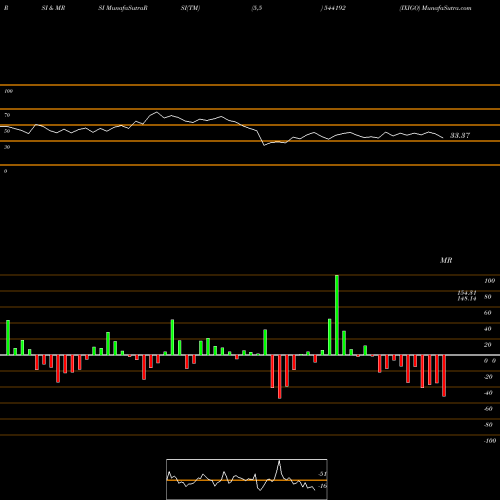Click the RSI value 33.37 label
Viewport: 500px width, 500px height.
tap(460, 135)
